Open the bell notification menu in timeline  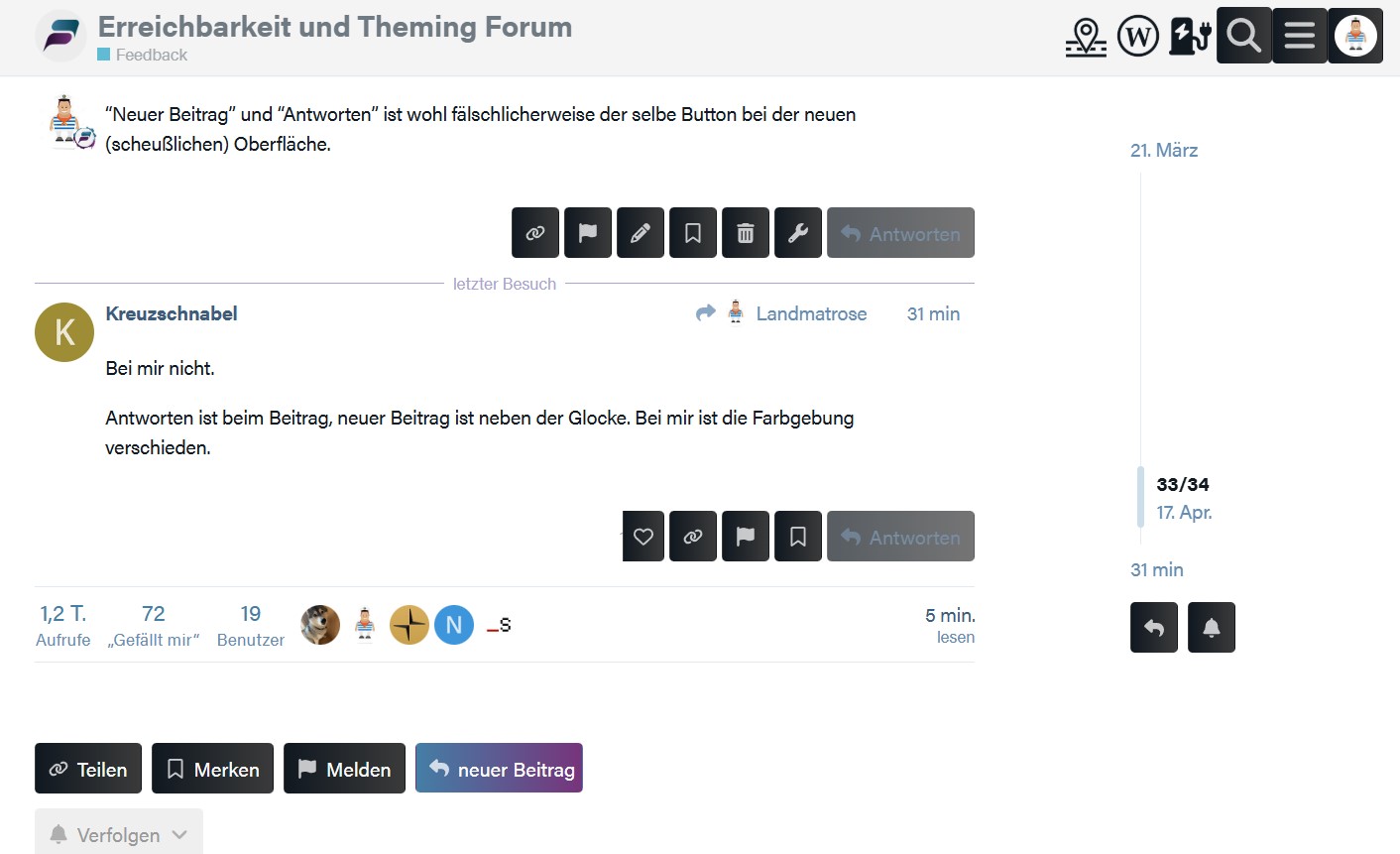pos(1212,628)
